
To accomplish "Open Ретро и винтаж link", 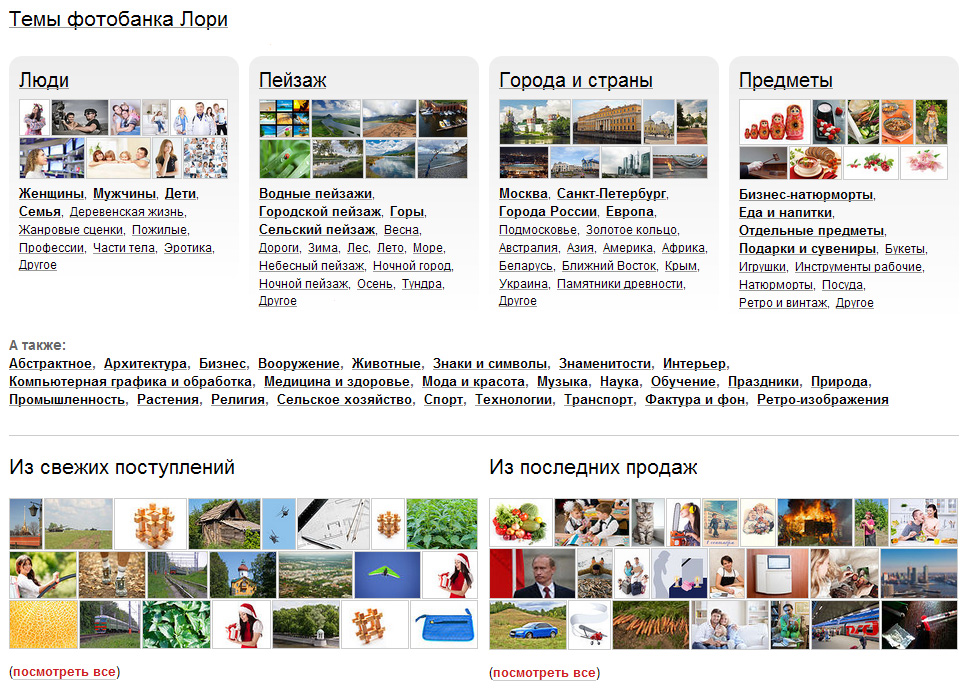I will 783,302.
